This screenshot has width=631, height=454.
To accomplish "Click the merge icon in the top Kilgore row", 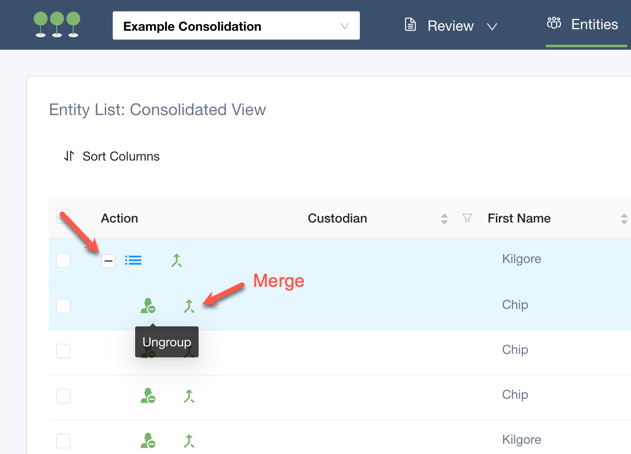I will 177,261.
